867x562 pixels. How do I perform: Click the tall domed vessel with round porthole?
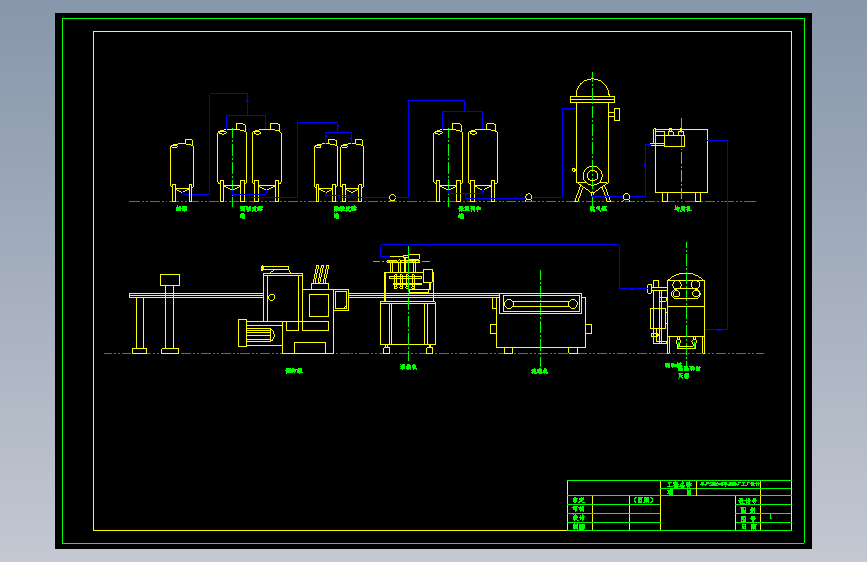tap(593, 140)
